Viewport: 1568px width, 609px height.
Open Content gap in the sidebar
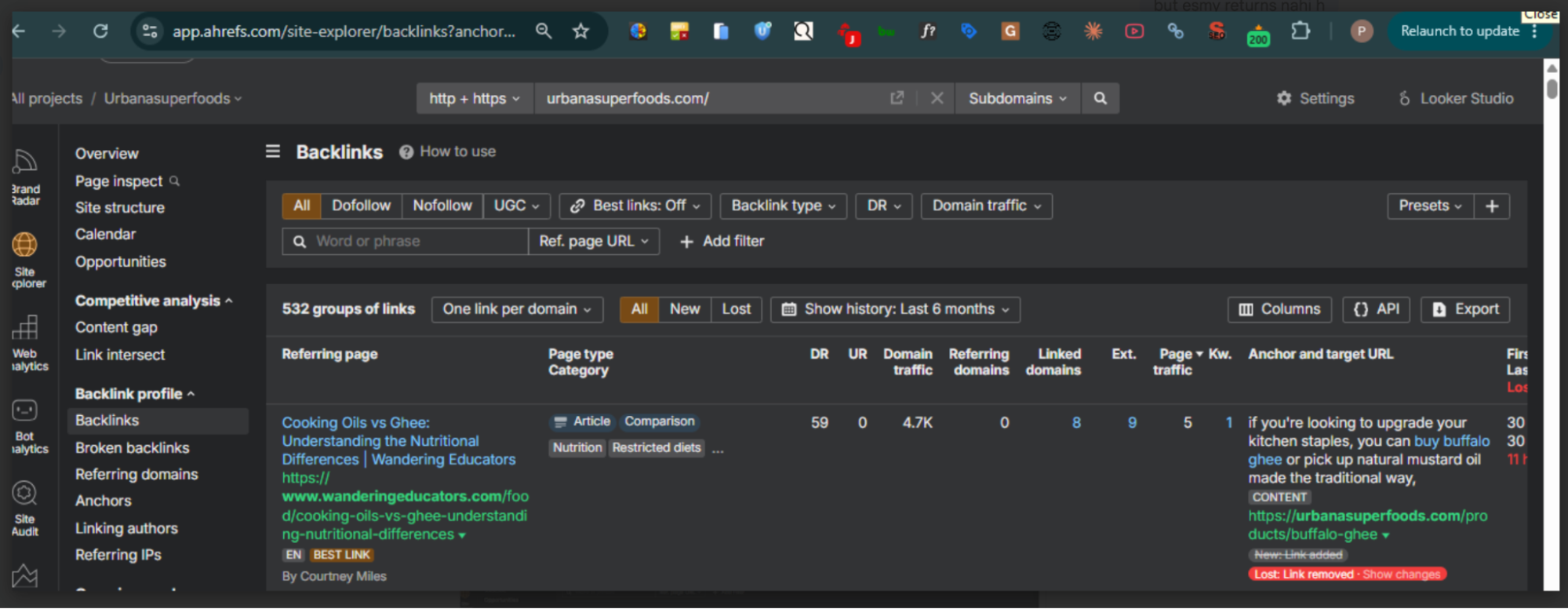click(x=116, y=327)
